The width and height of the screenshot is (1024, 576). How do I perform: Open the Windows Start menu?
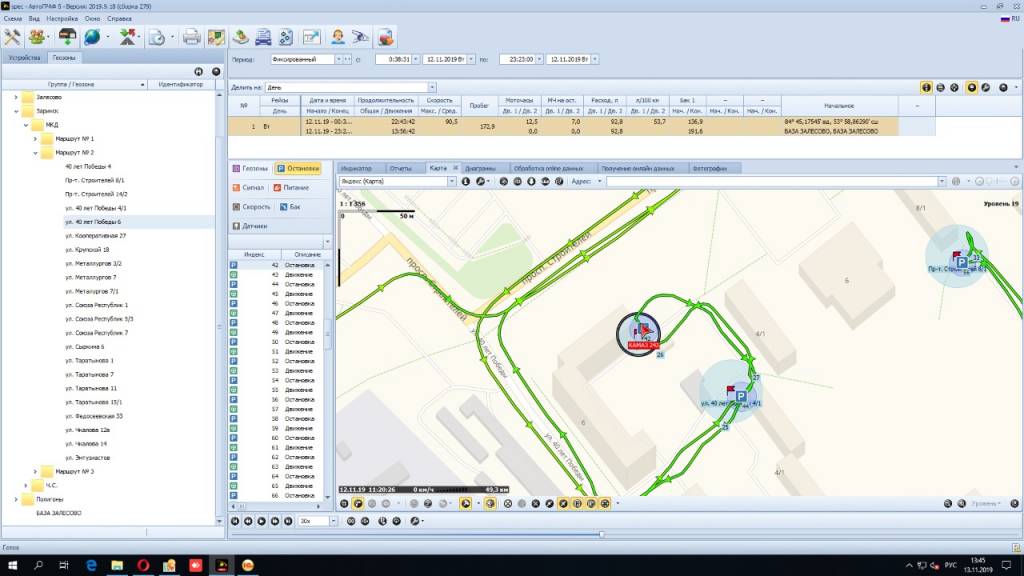12,566
